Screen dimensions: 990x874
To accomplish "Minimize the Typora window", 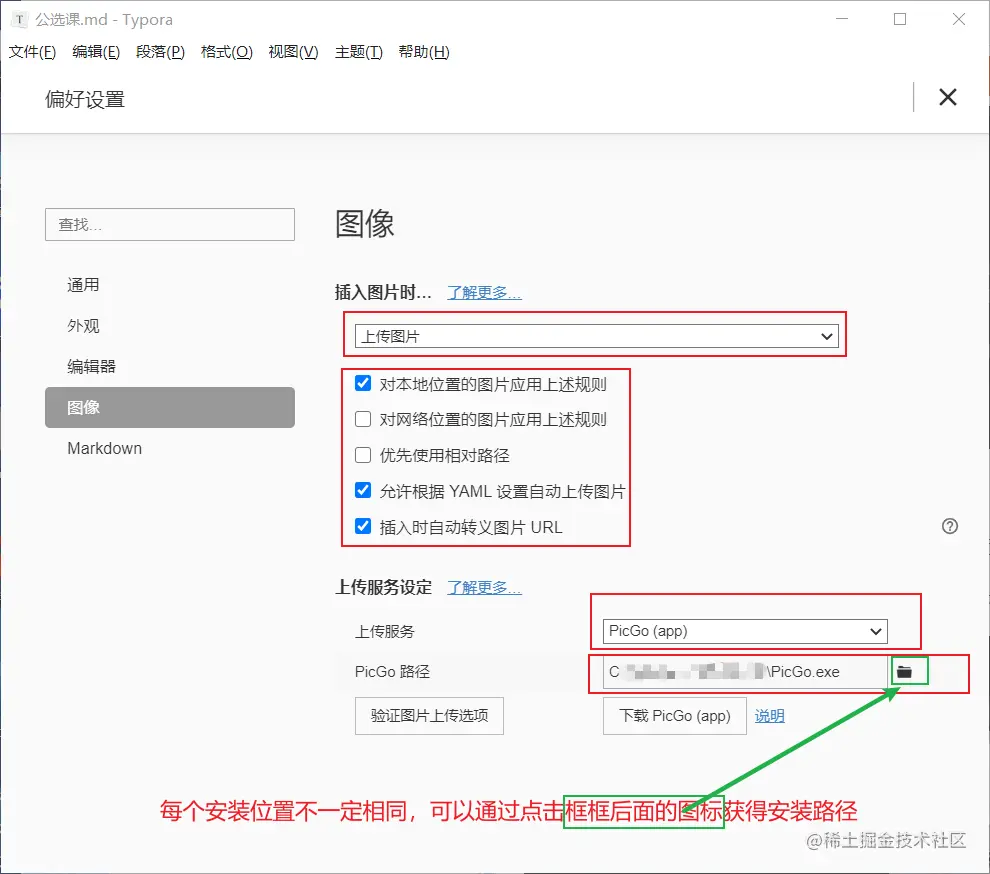I will click(x=842, y=20).
